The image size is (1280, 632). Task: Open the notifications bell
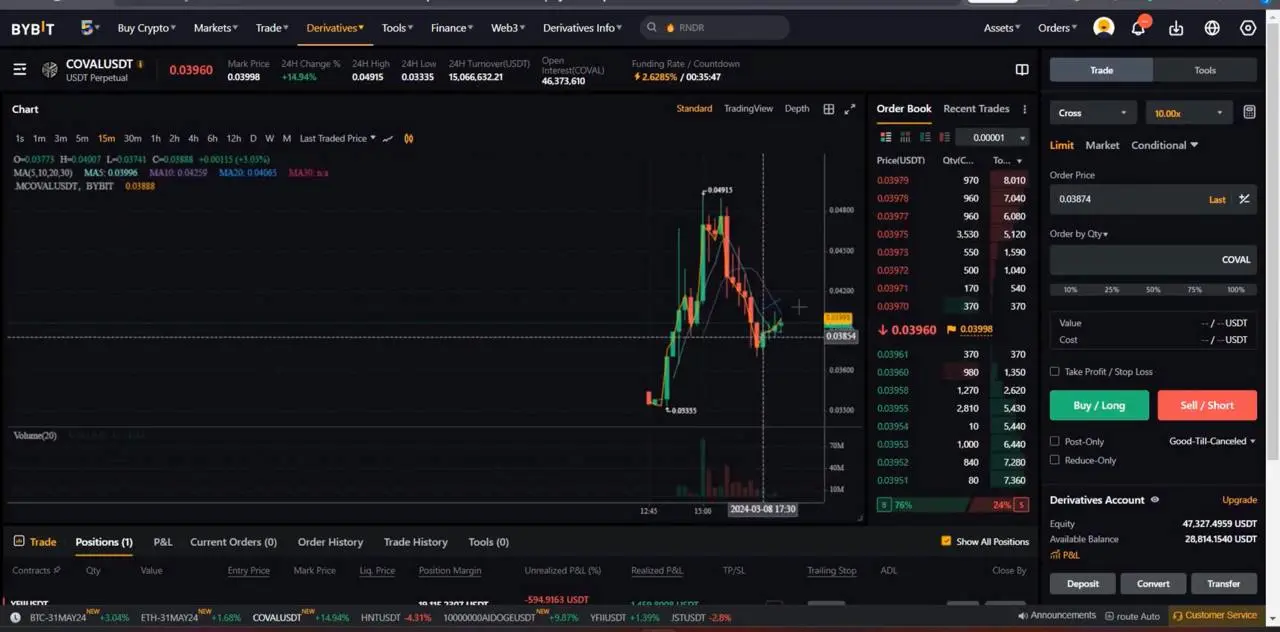(x=1138, y=28)
